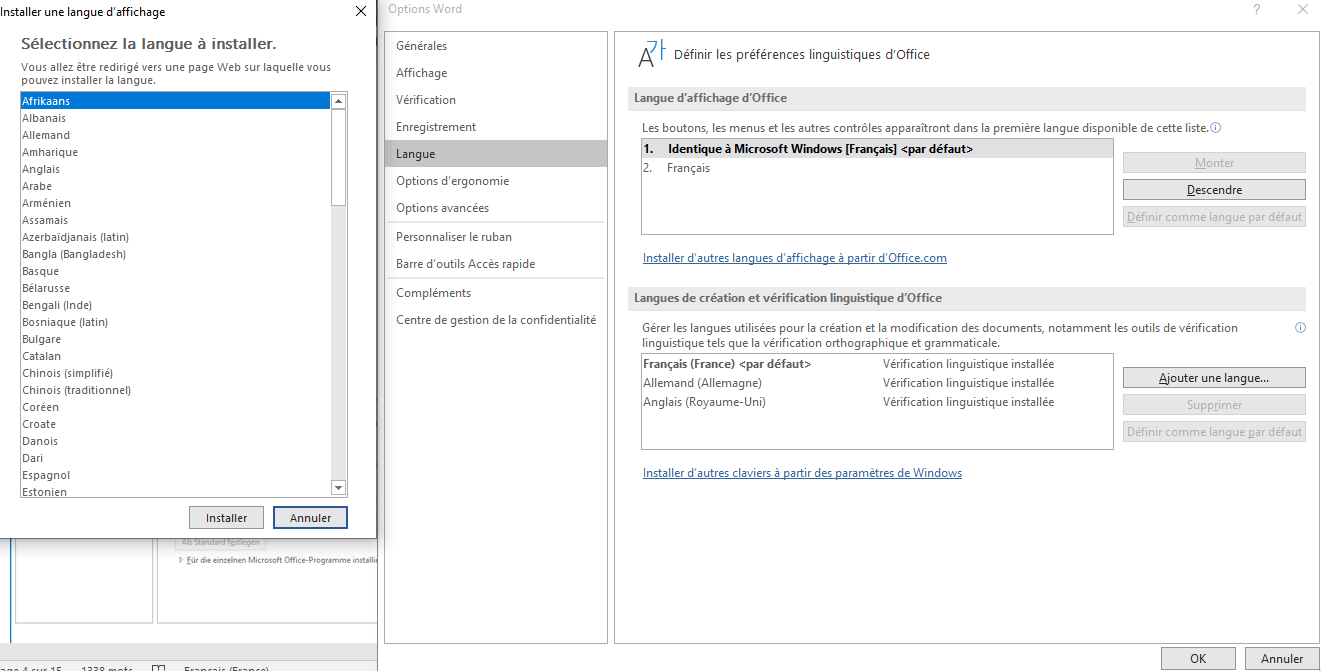Click the language list scrollbar thumb
Screen dimensions: 1322x671
point(338,157)
